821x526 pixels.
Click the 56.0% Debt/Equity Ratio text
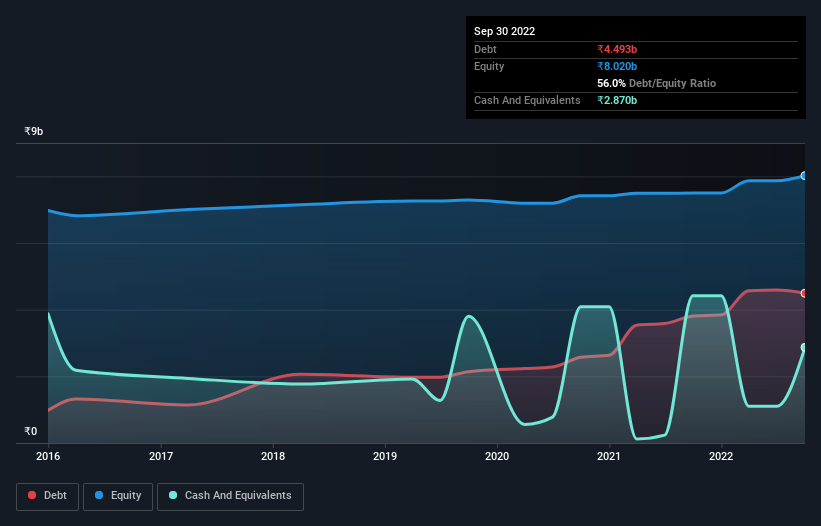coord(657,83)
